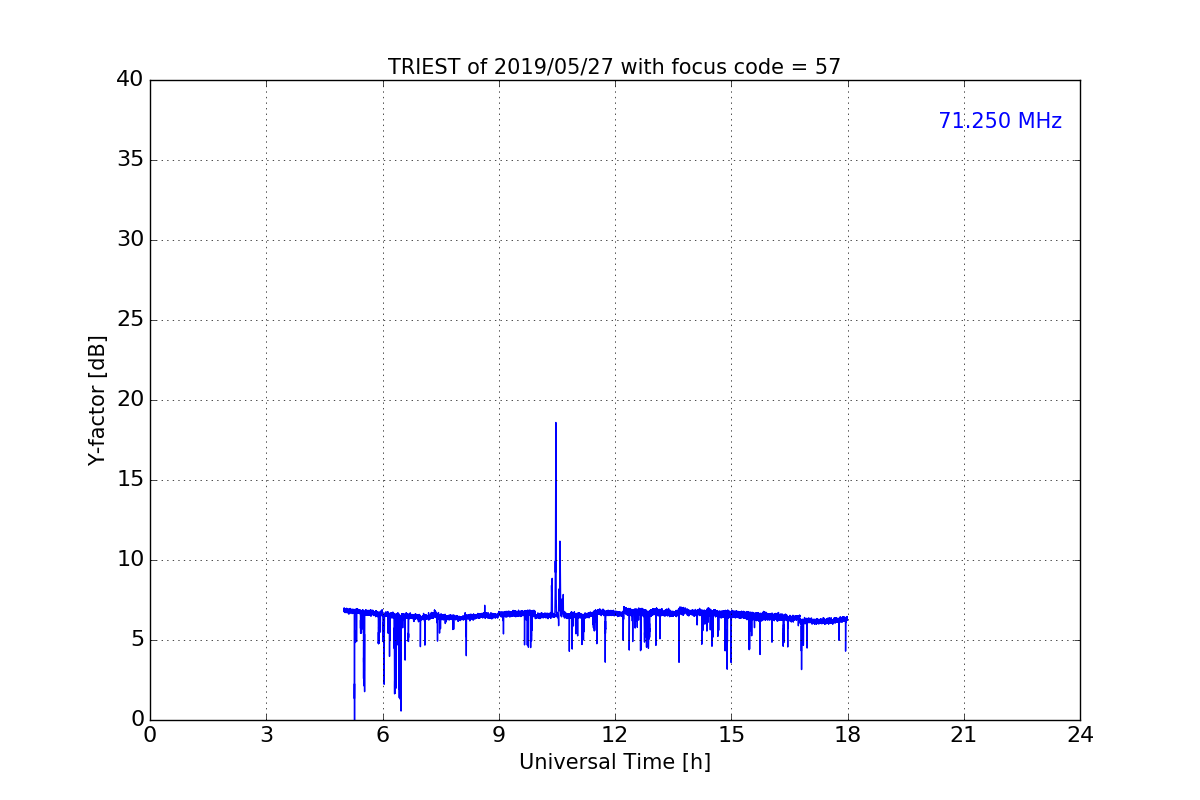Click the x-axis tick label 12
1200x800 pixels.
615,735
